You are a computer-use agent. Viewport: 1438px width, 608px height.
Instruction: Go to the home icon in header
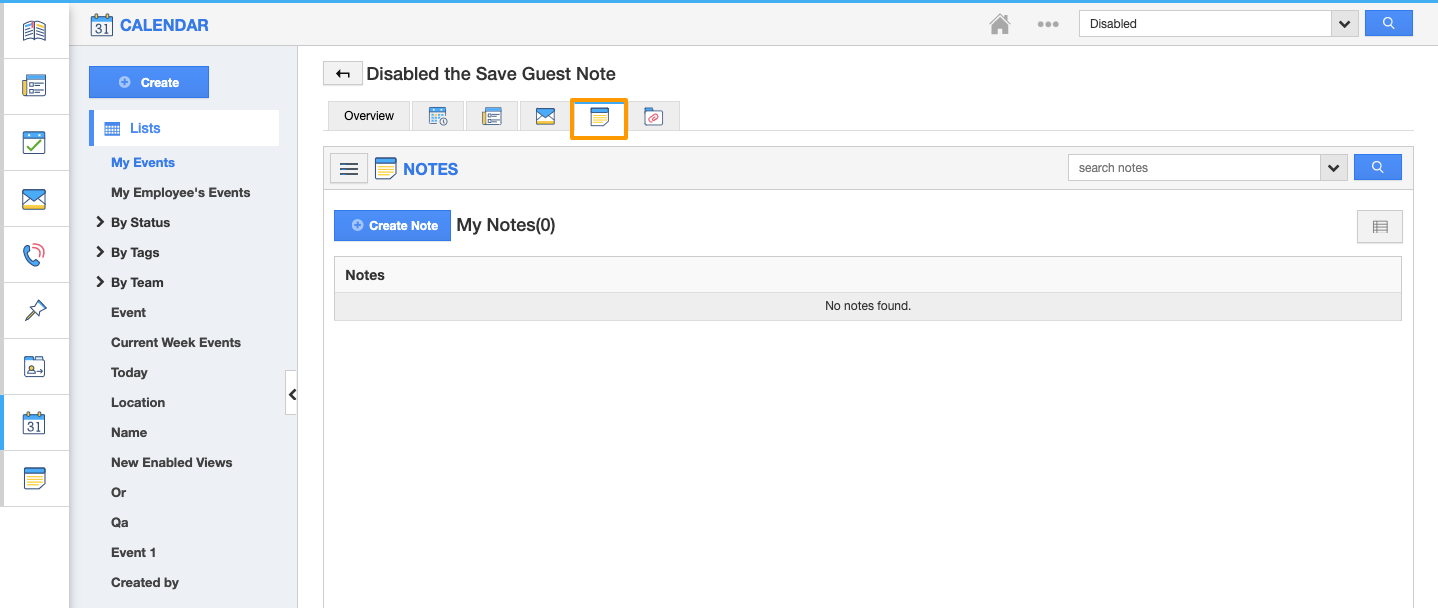click(999, 24)
